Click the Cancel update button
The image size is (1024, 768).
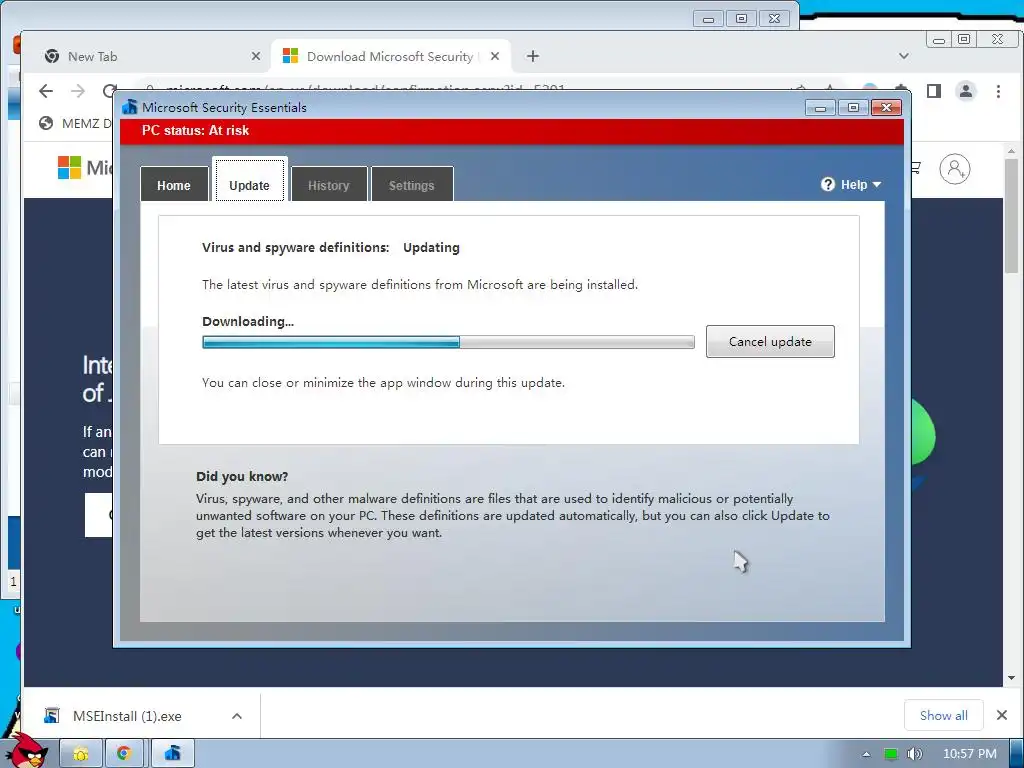click(770, 342)
